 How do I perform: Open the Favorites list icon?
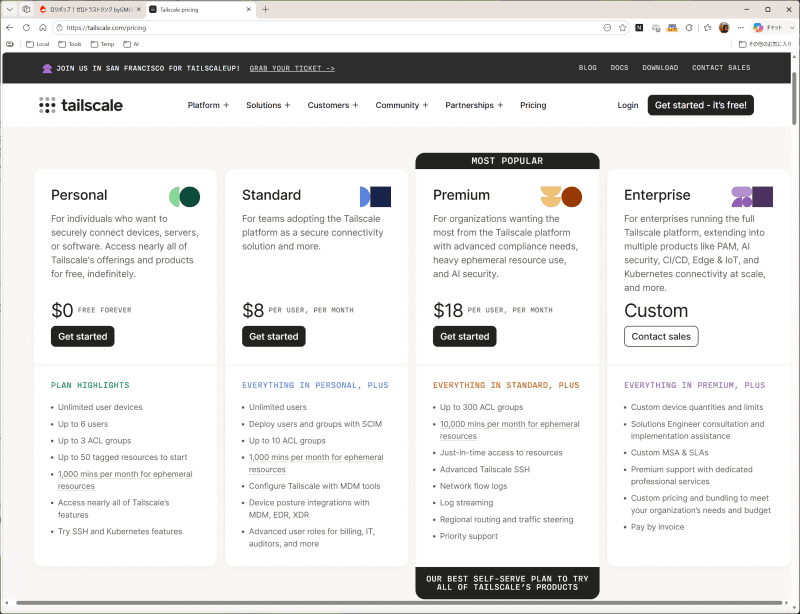707,28
